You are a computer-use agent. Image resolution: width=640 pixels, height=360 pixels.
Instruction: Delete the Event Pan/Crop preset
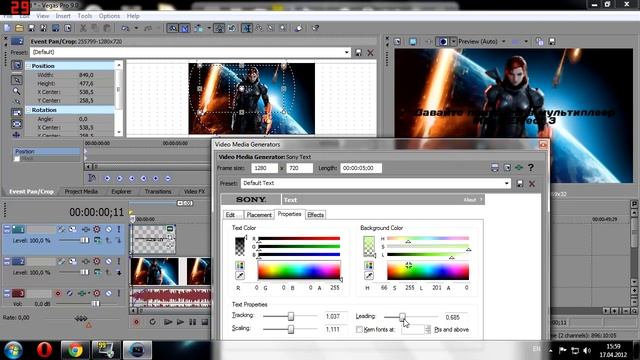[370, 53]
